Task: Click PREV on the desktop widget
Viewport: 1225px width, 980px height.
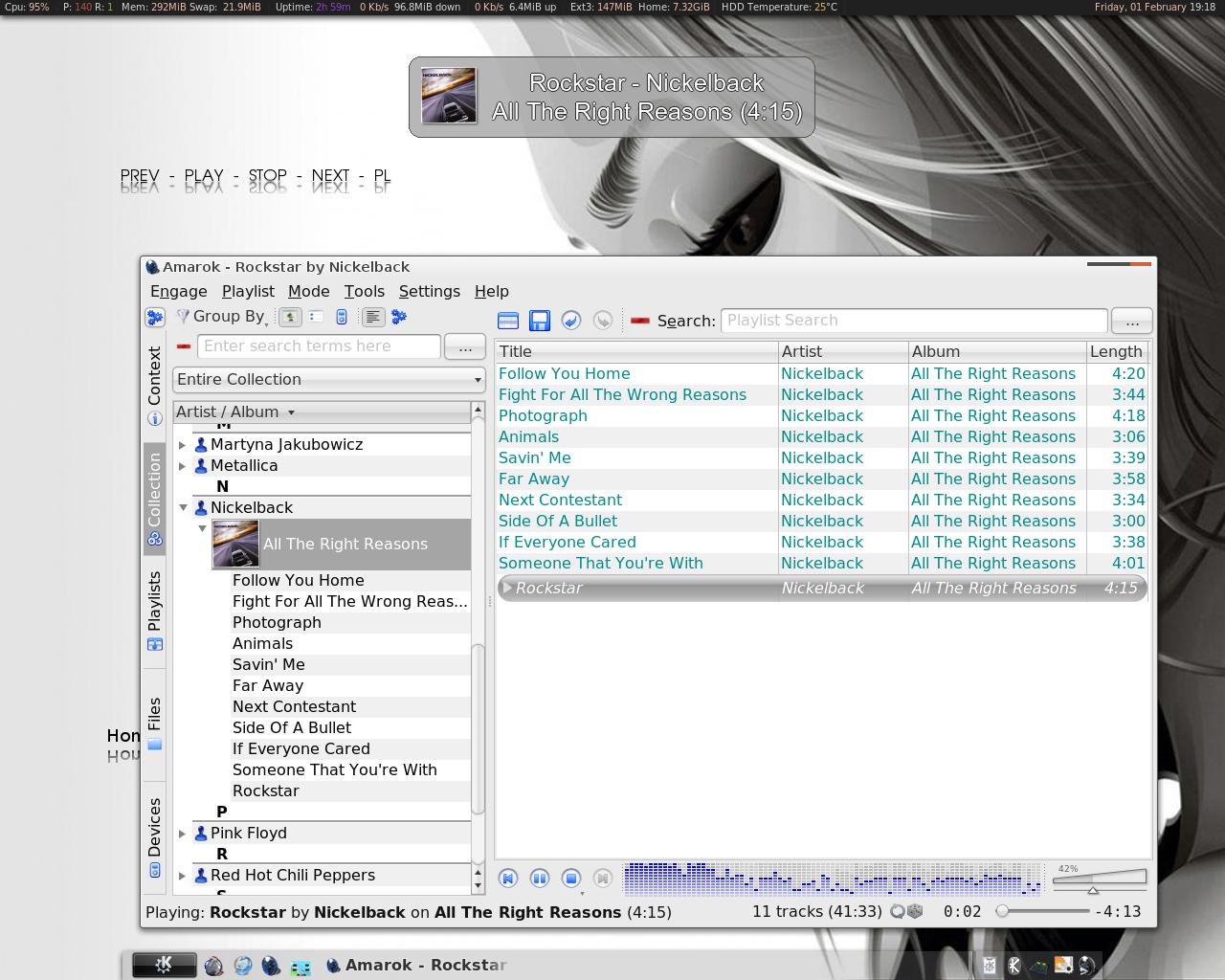Action: 140,176
